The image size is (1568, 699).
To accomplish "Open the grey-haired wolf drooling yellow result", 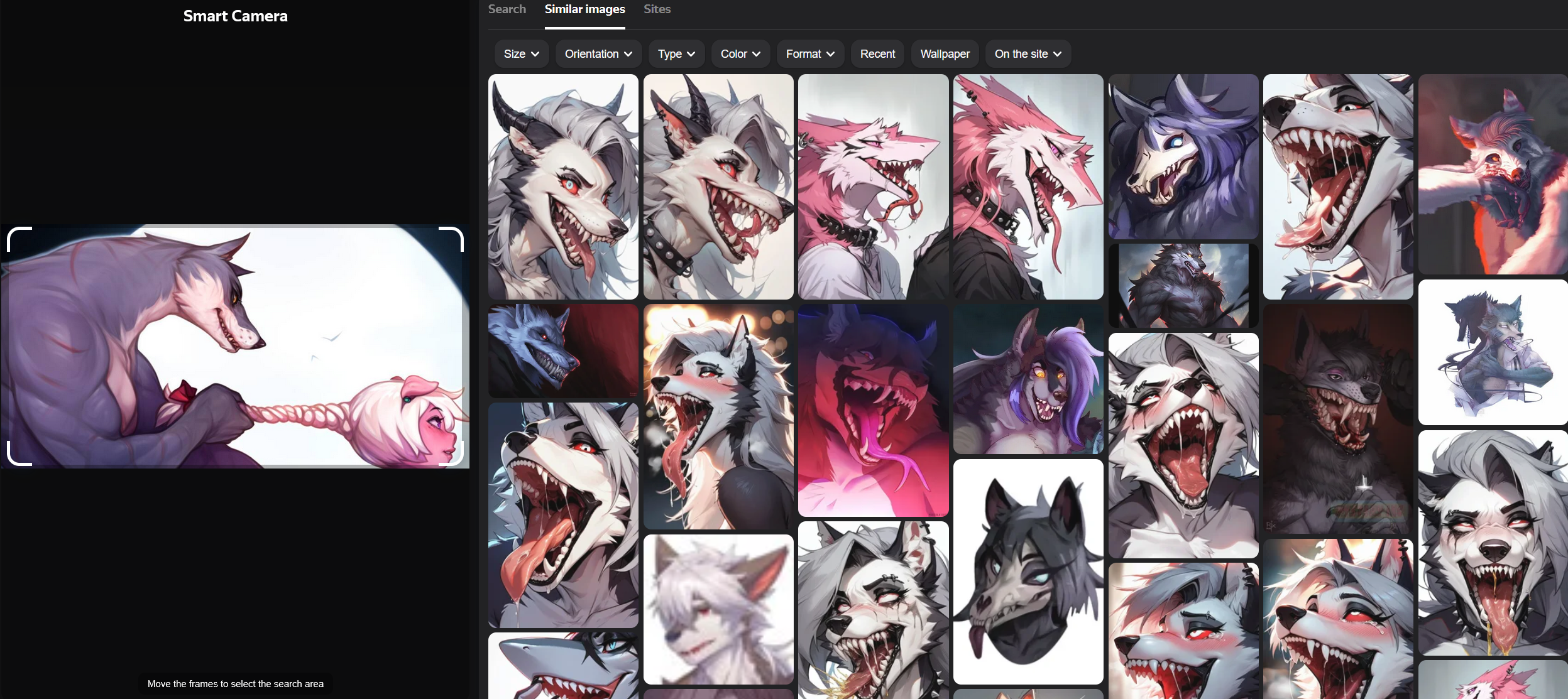I will 1493,543.
